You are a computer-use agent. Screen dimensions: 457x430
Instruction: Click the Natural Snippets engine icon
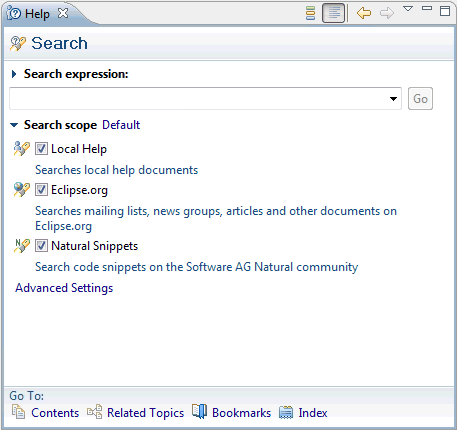click(22, 246)
